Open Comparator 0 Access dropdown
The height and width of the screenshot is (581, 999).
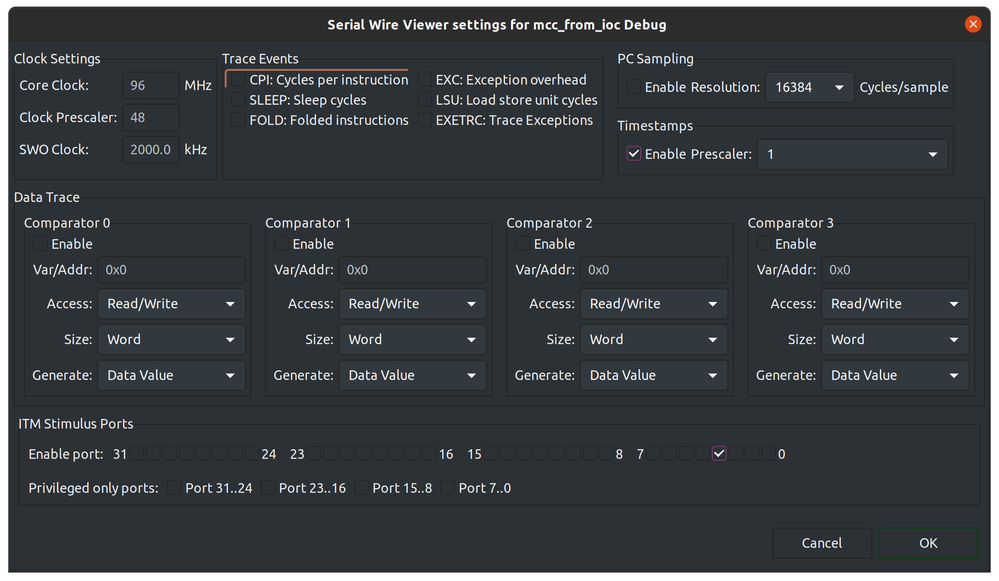click(171, 304)
